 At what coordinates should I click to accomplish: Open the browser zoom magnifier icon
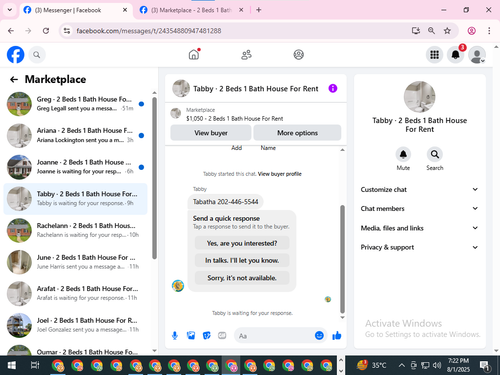click(431, 31)
